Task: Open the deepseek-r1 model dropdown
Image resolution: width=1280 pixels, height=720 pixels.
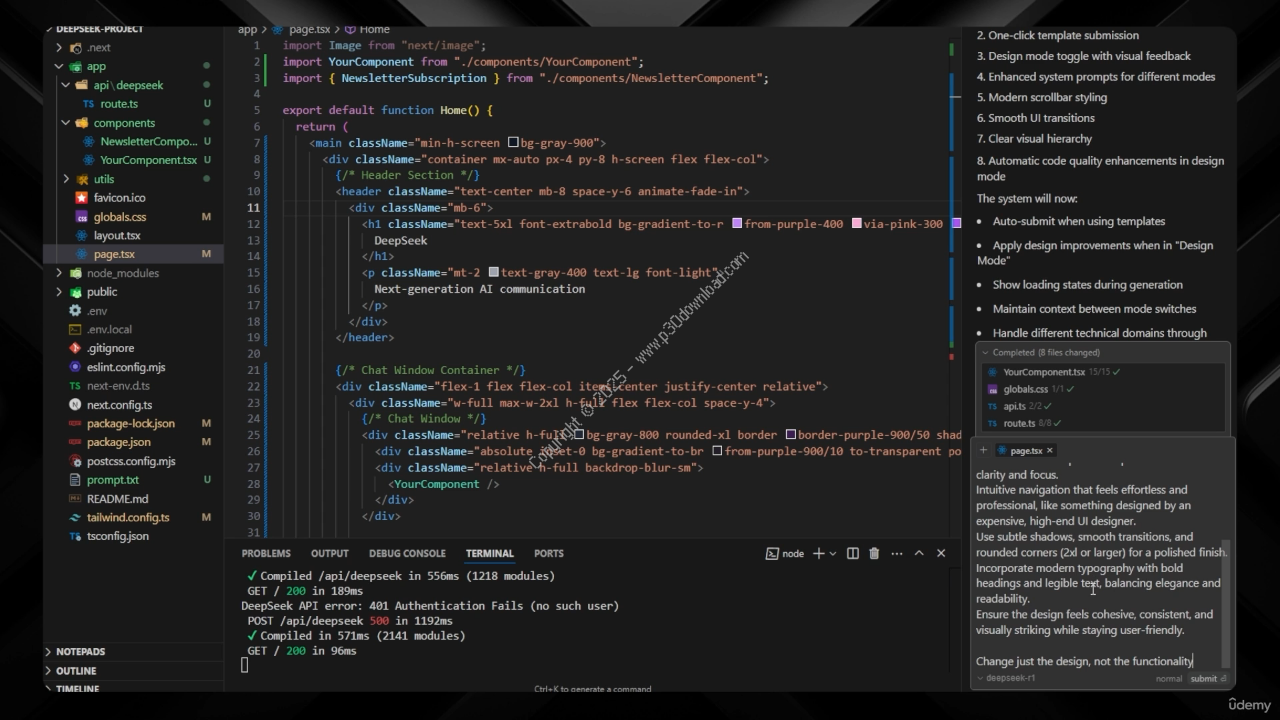Action: point(1006,678)
